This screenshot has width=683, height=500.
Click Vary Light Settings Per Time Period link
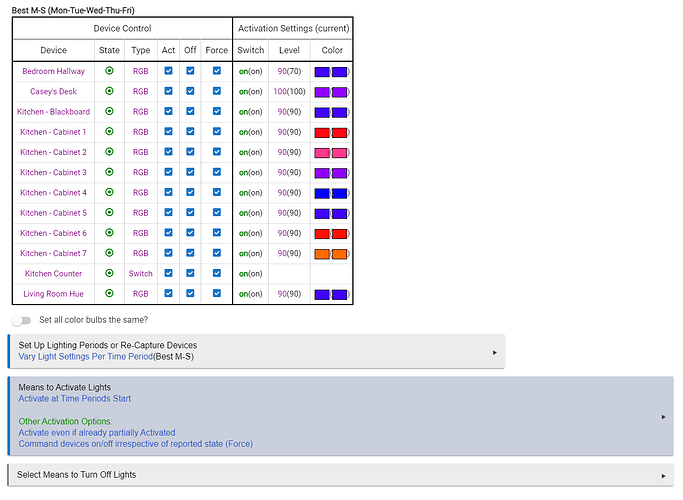click(85, 356)
